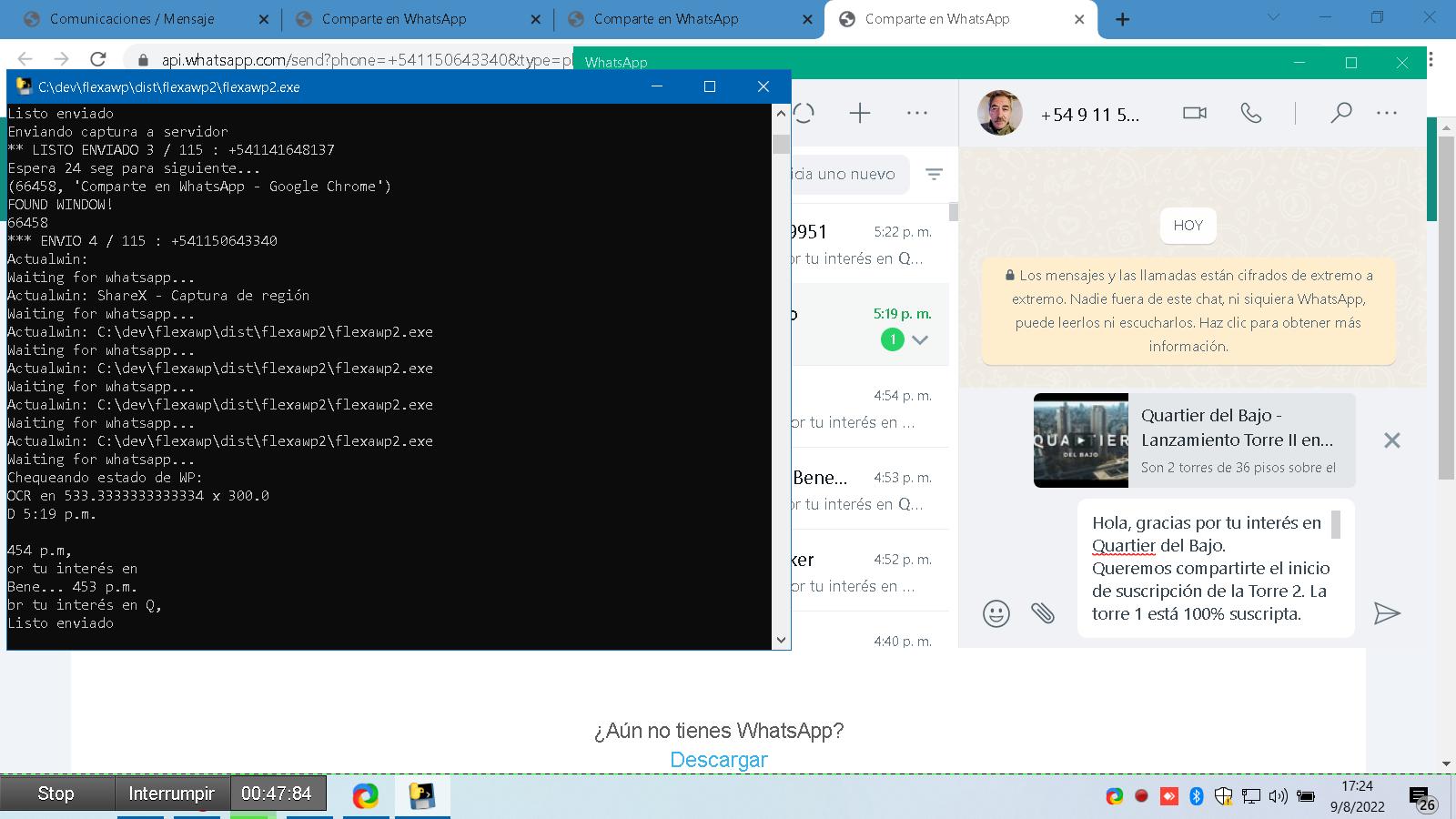Click the red recording tray icon
The image size is (1456, 819).
(1141, 796)
